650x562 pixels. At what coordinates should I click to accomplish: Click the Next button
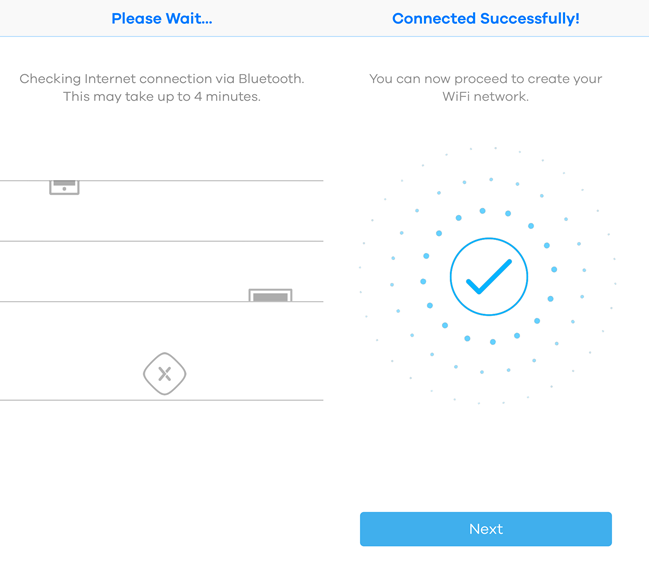[x=485, y=529]
